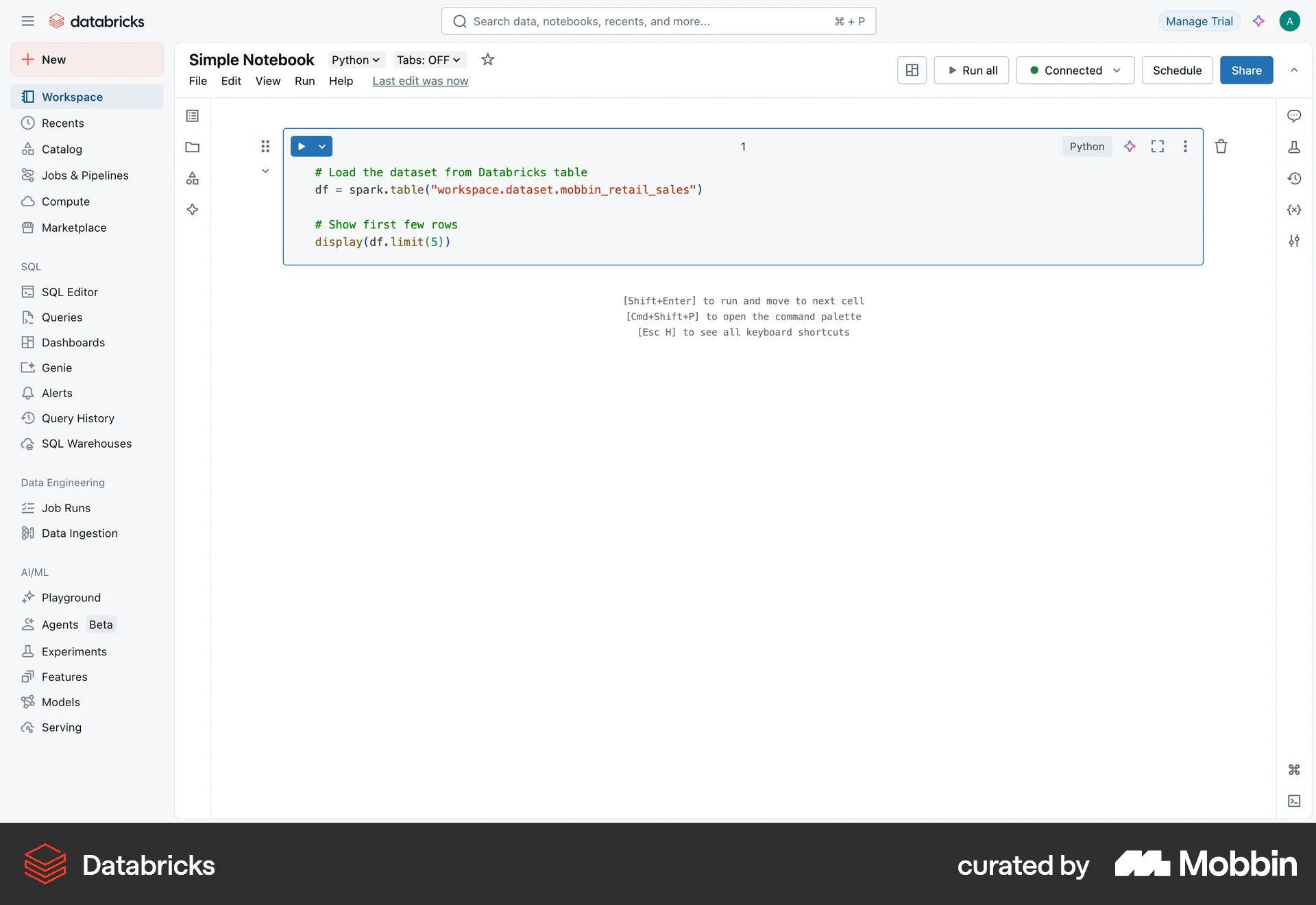This screenshot has width=1316, height=905.
Task: Open the notebook comments panel
Action: click(1294, 116)
